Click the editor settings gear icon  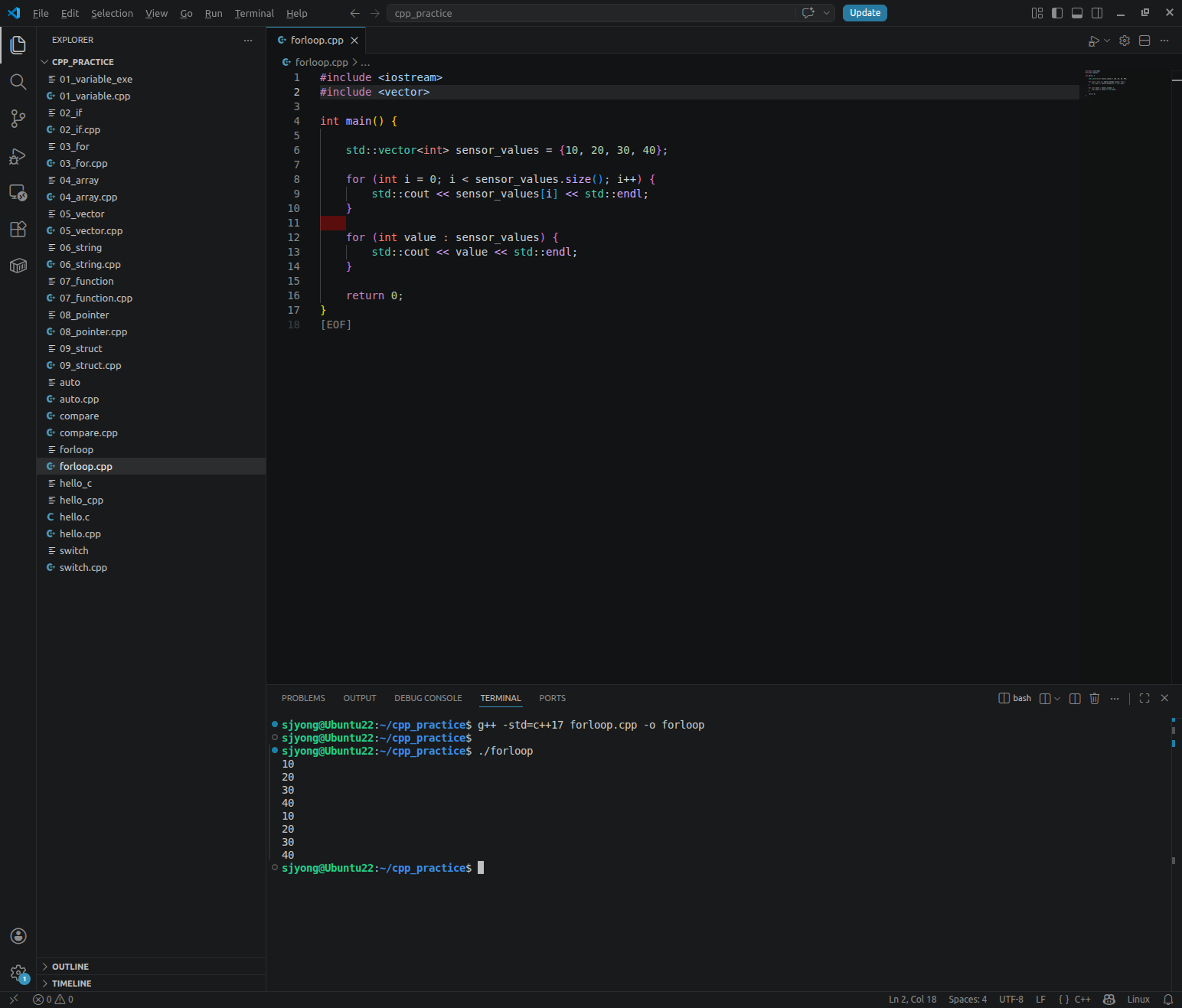point(1125,41)
